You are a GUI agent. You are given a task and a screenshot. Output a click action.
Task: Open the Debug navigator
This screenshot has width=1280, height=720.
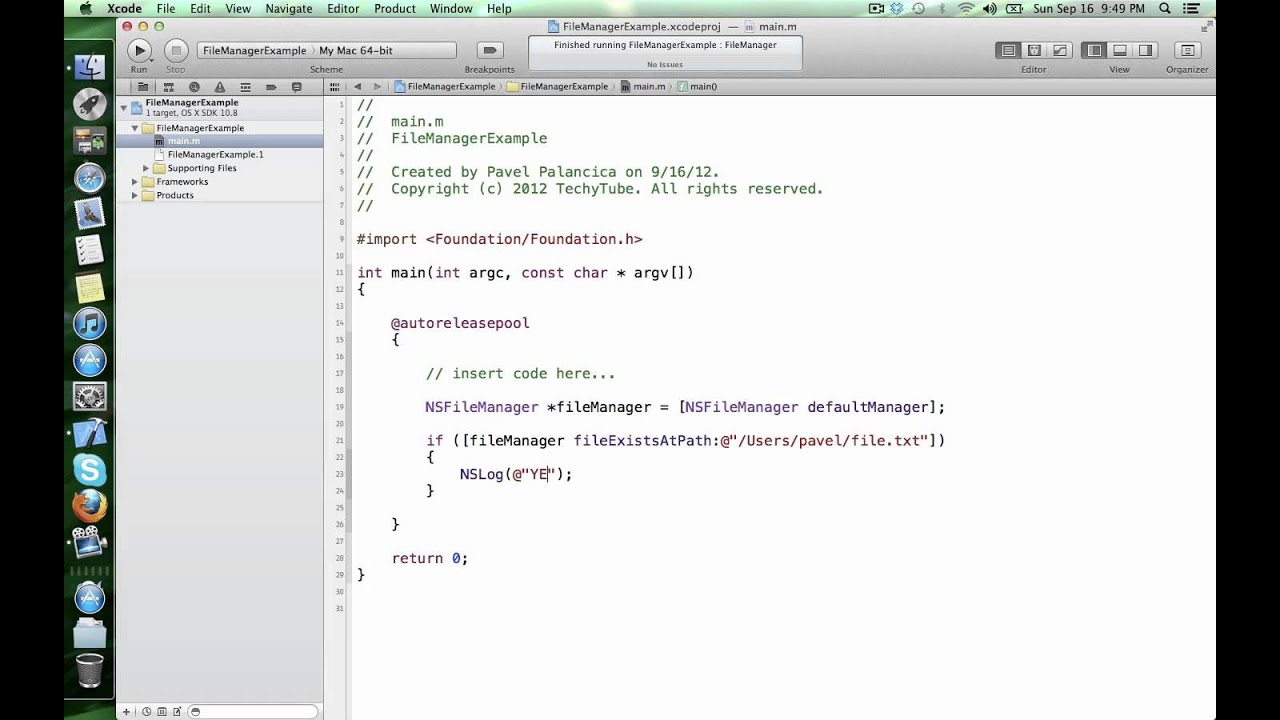(x=246, y=87)
